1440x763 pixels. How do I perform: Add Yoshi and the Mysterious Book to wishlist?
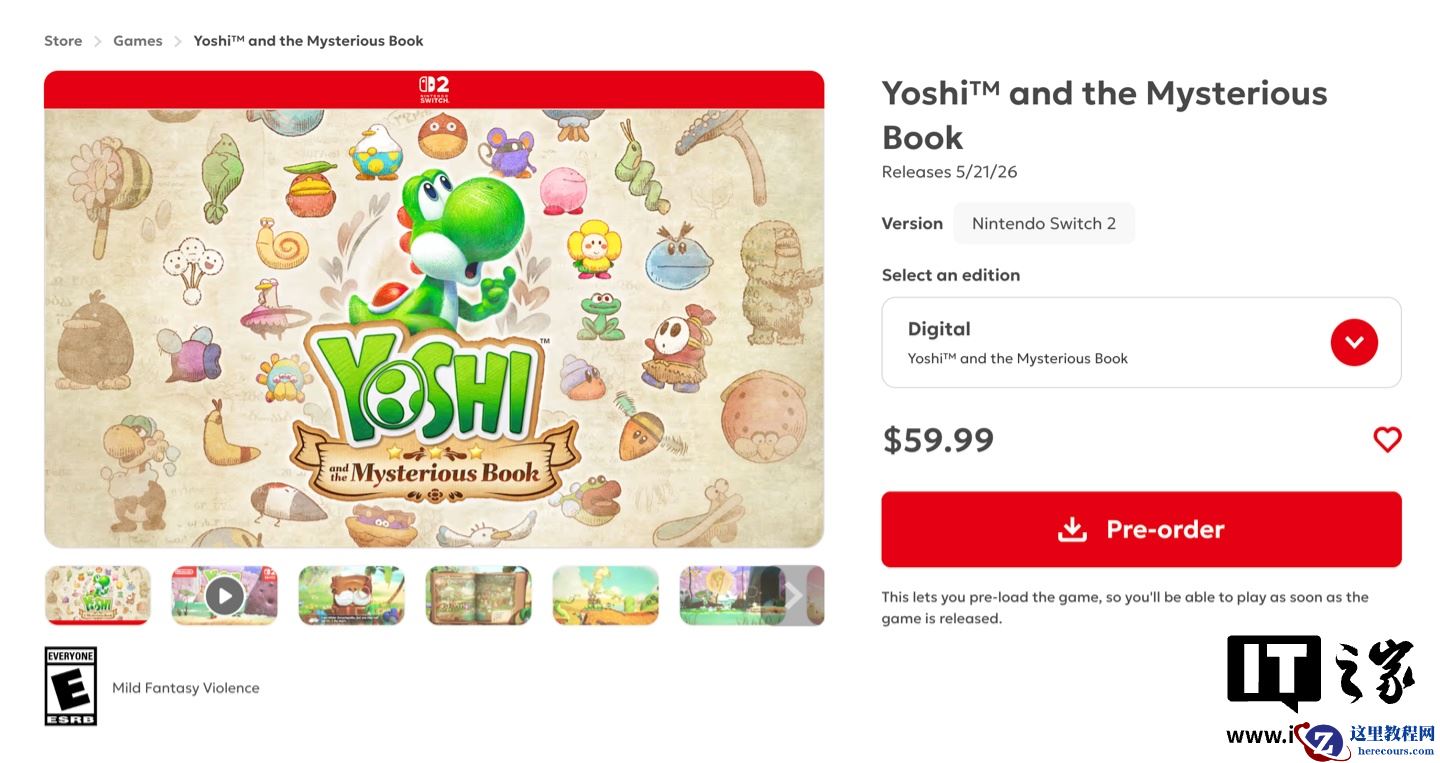1387,439
